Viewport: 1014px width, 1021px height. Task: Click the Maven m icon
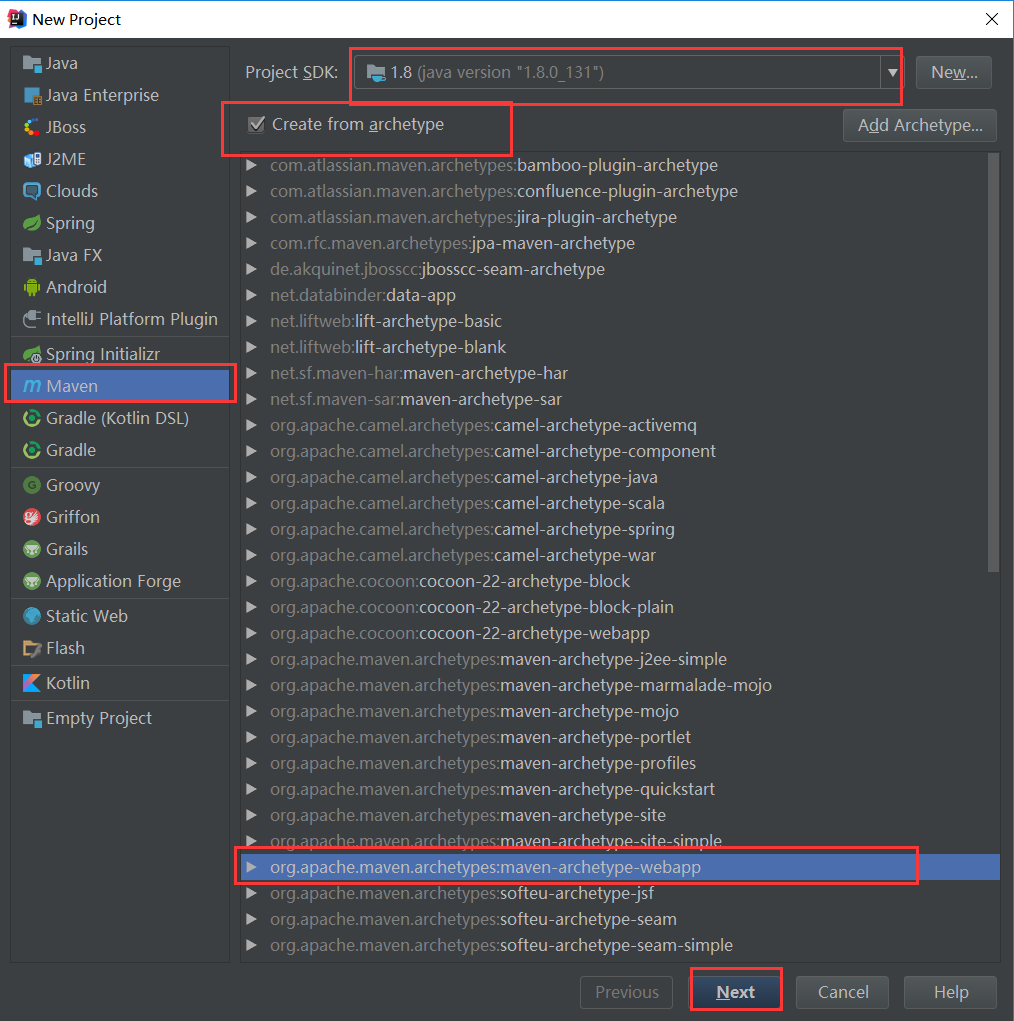(x=32, y=385)
